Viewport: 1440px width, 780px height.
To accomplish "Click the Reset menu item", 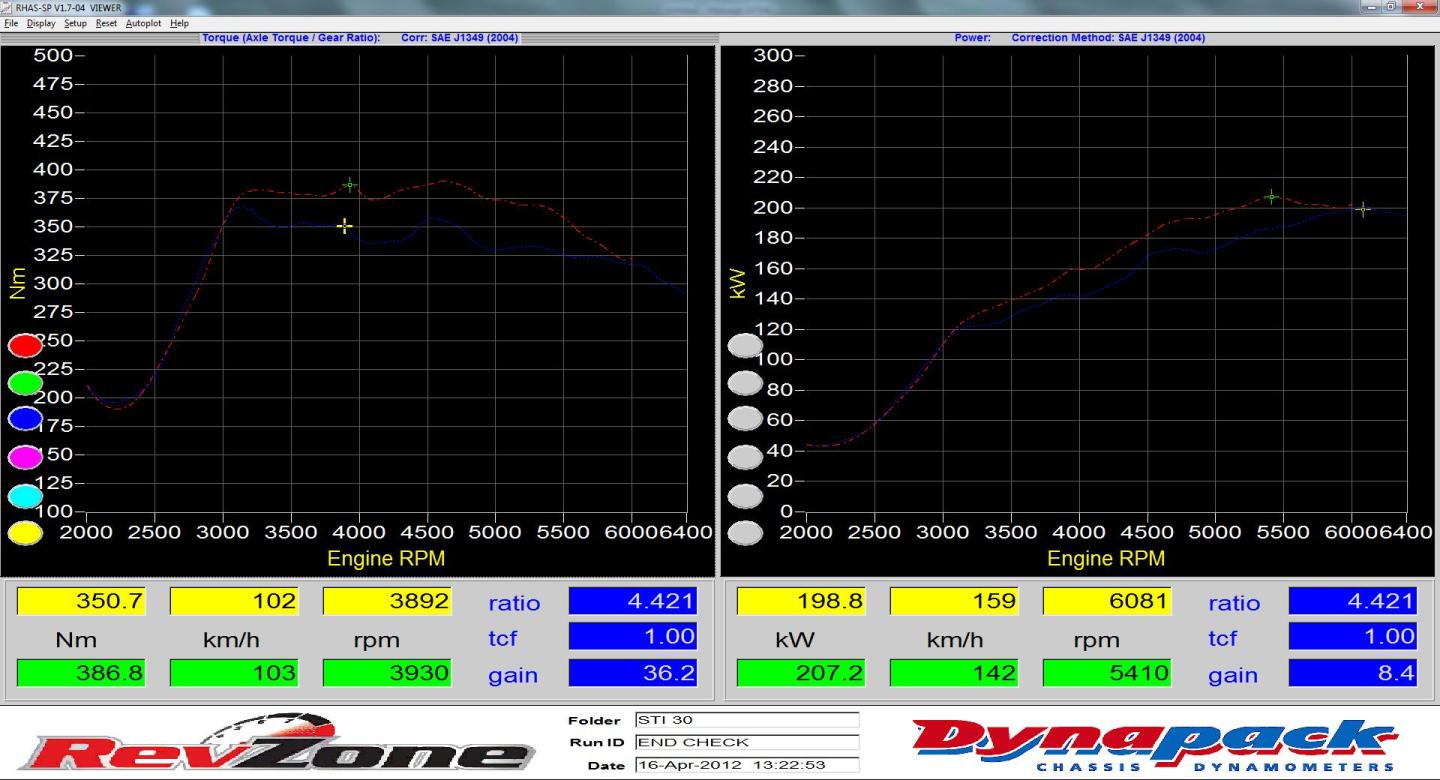I will coord(106,23).
